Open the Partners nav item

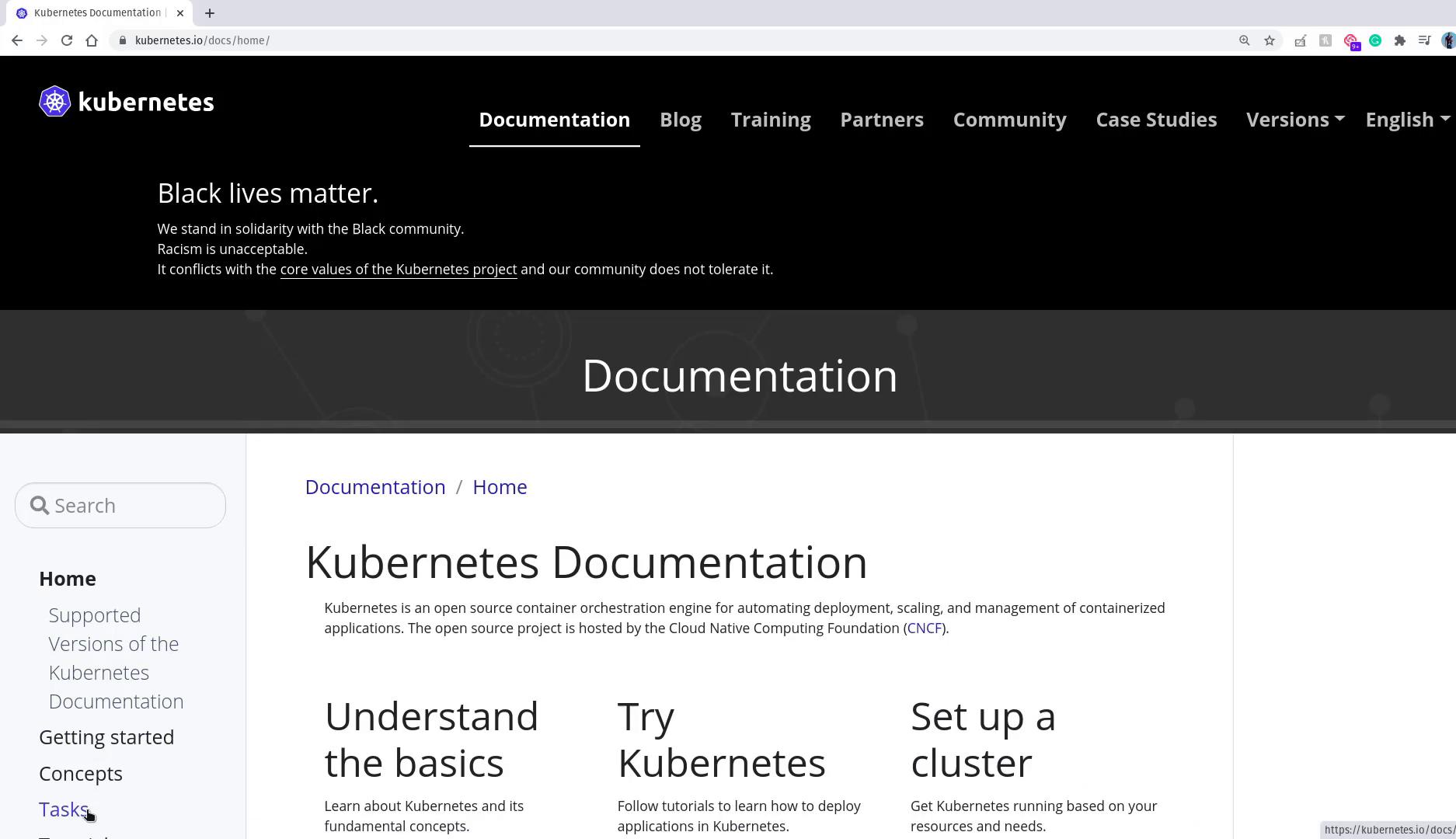[x=882, y=120]
